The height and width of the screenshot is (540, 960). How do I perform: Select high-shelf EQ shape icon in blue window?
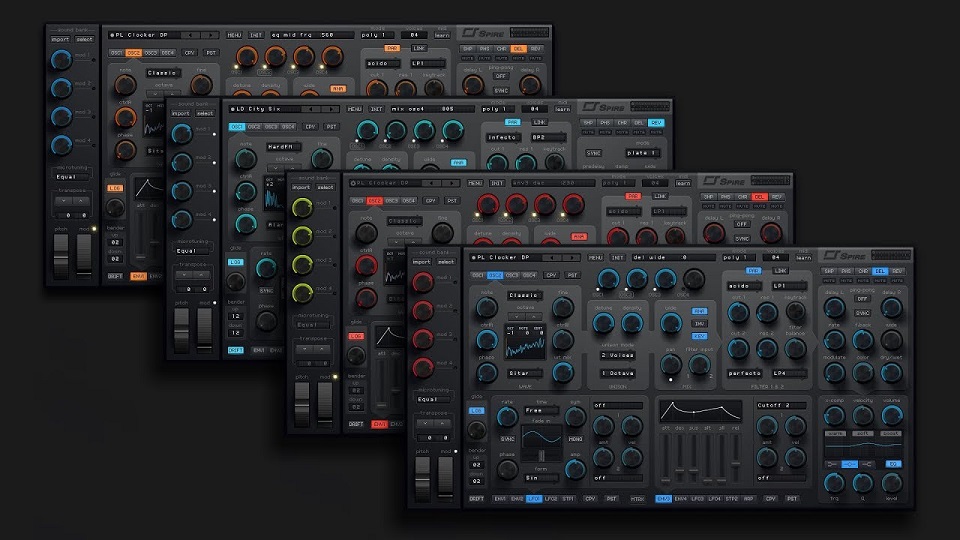click(866, 465)
